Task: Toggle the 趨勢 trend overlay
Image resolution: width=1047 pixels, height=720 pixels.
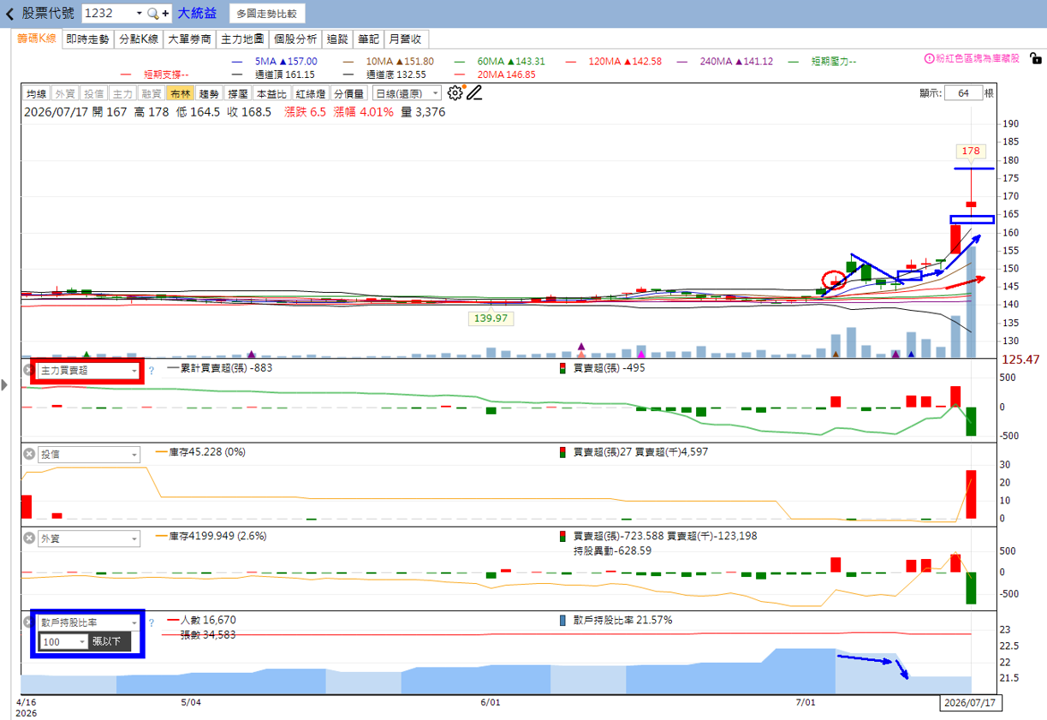Action: (209, 94)
